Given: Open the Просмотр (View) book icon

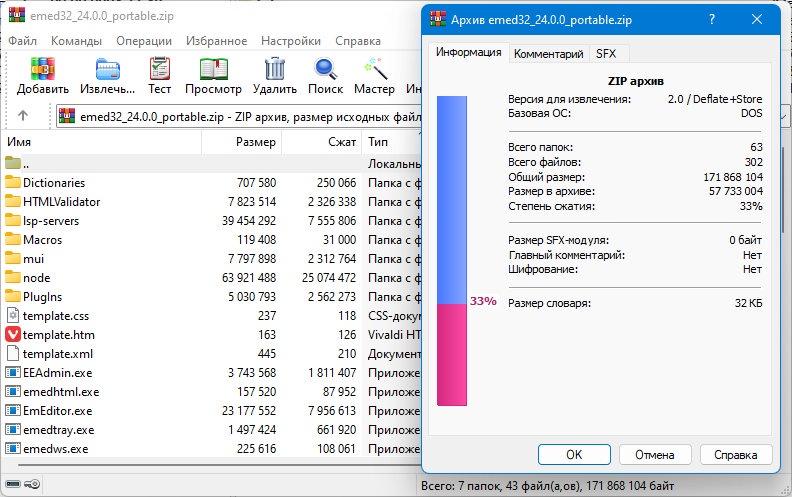Looking at the screenshot, I should (x=213, y=68).
